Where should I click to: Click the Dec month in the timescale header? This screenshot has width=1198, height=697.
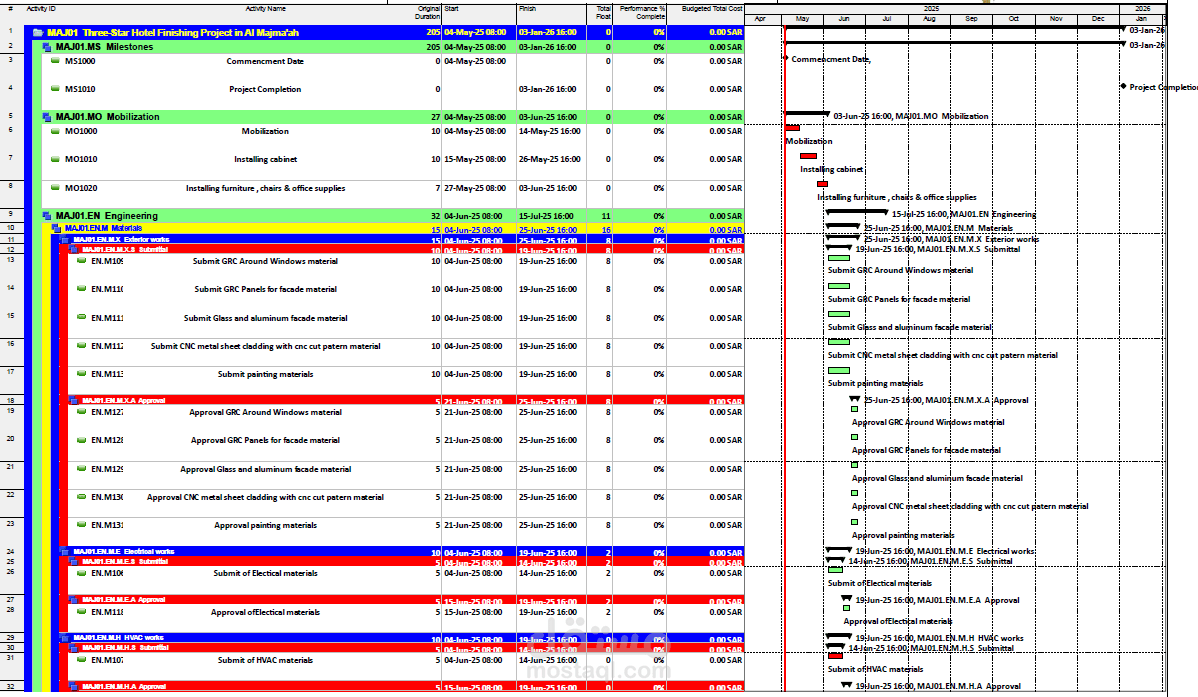1098,18
